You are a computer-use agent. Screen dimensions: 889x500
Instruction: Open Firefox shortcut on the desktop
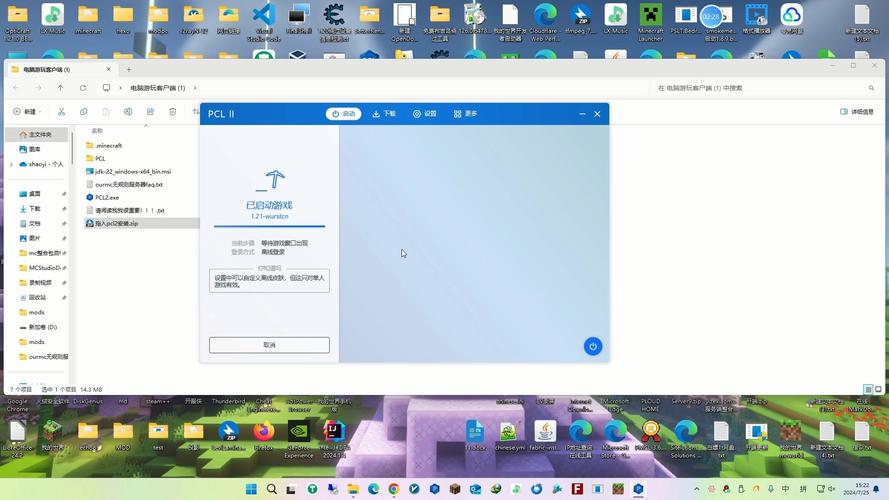pos(264,436)
